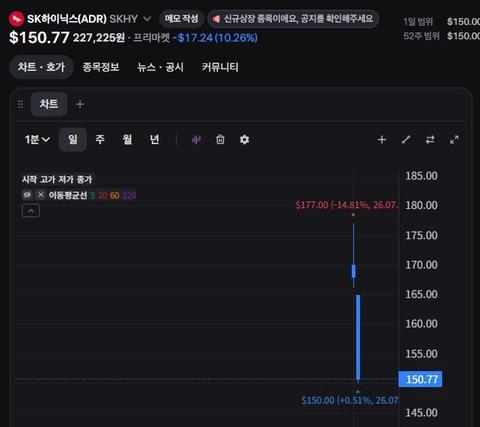This screenshot has height=427, width=480.
Task: Select the 일 daily interval
Action: [73, 139]
